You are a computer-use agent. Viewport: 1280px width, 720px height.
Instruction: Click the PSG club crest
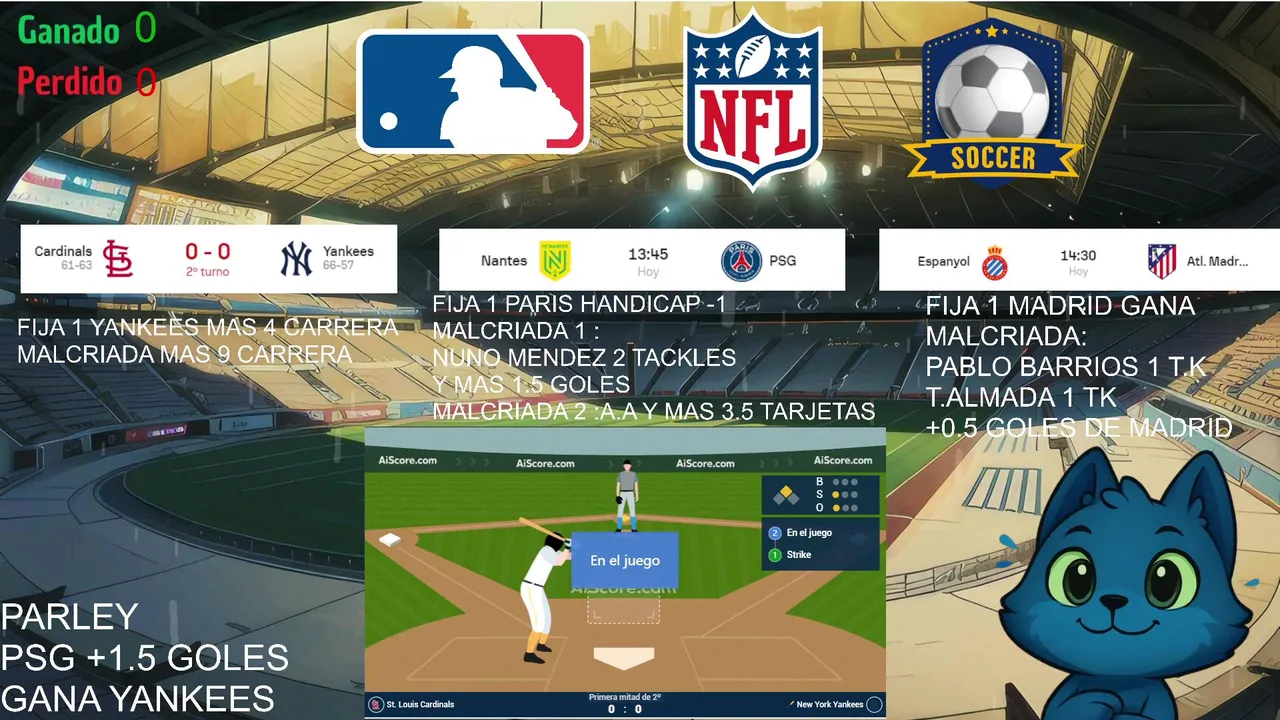741,261
